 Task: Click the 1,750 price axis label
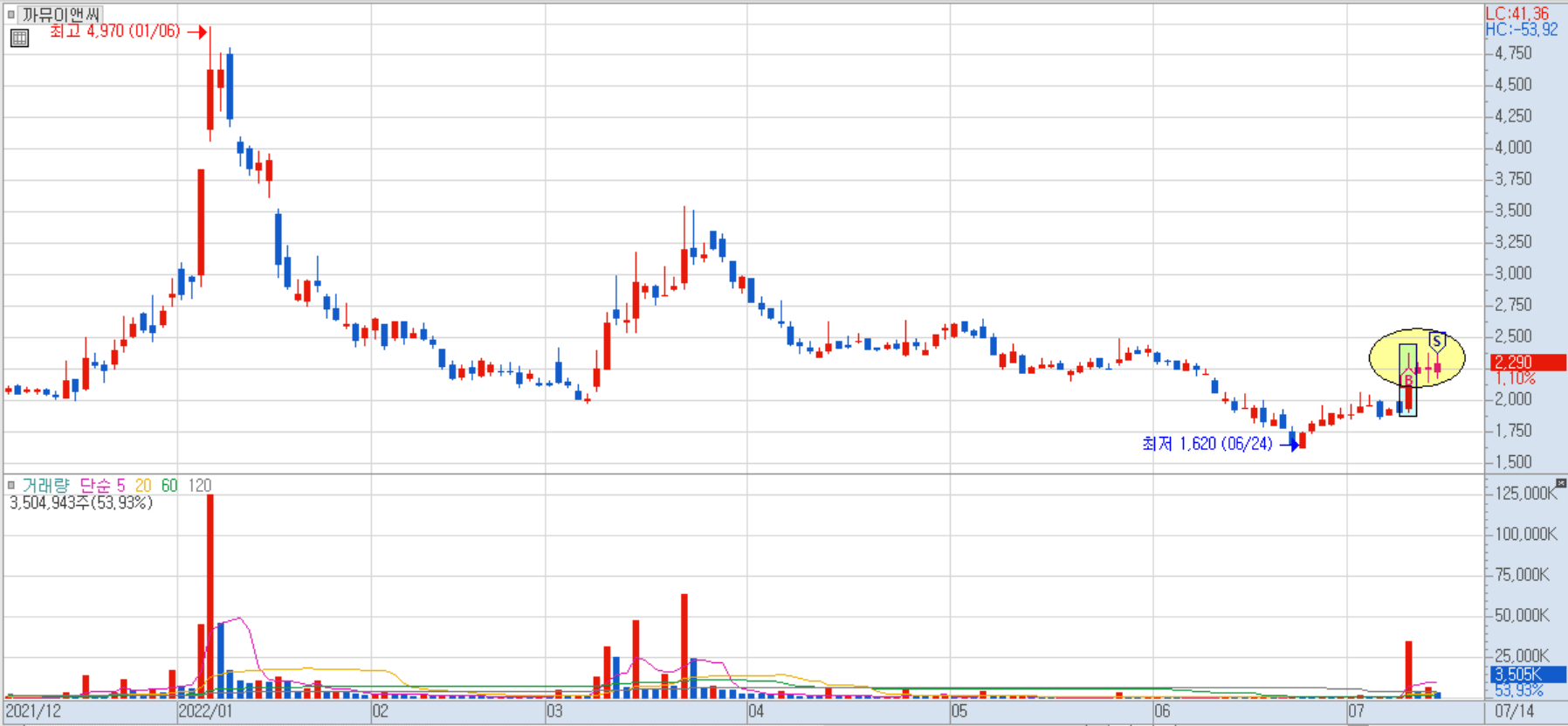[1513, 431]
